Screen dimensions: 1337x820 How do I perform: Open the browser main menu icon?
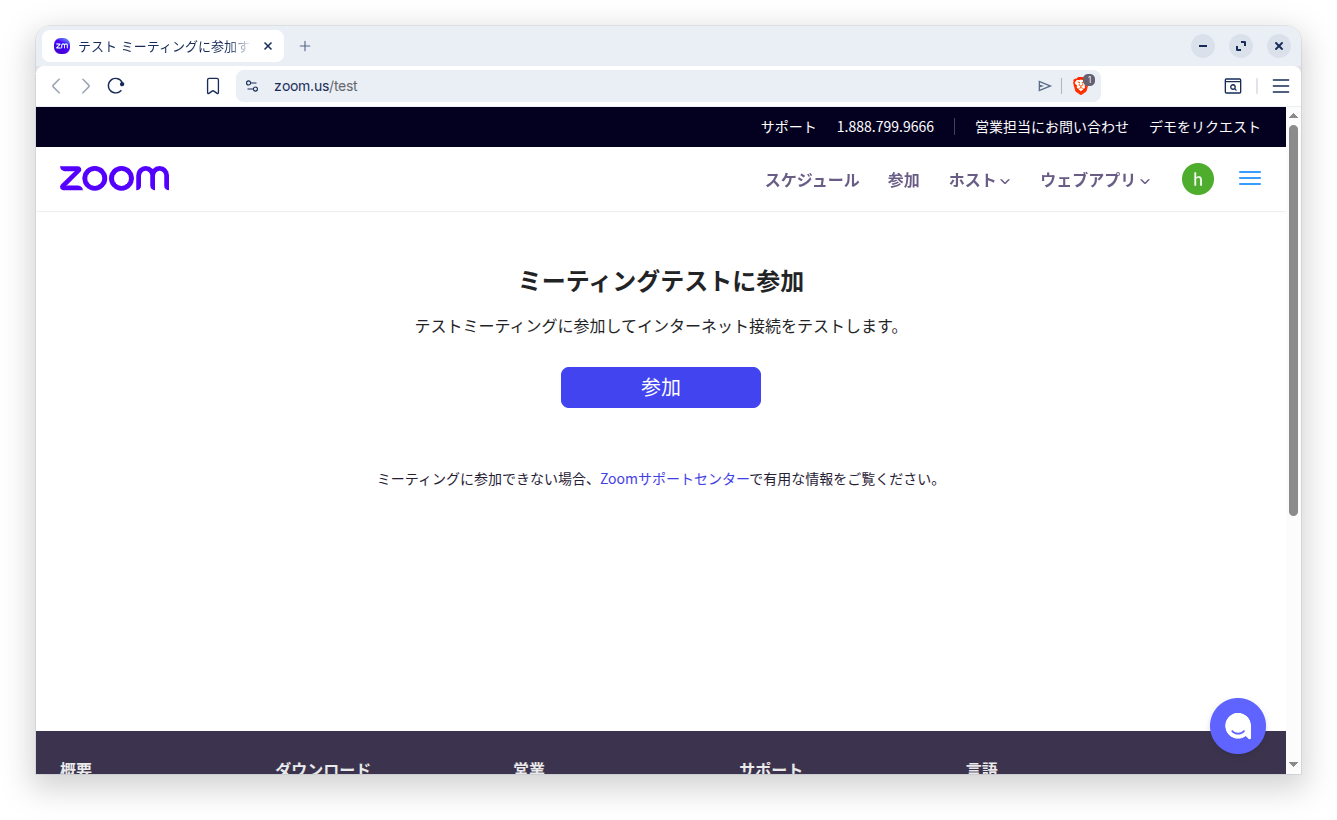(1280, 86)
